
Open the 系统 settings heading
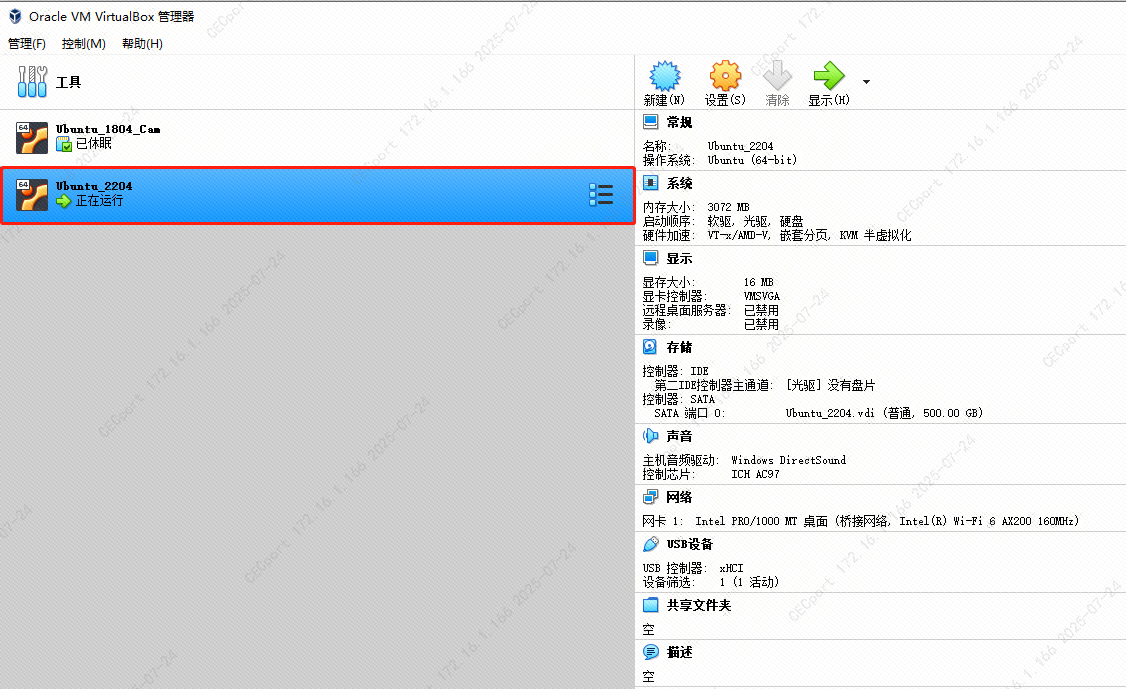tap(679, 183)
